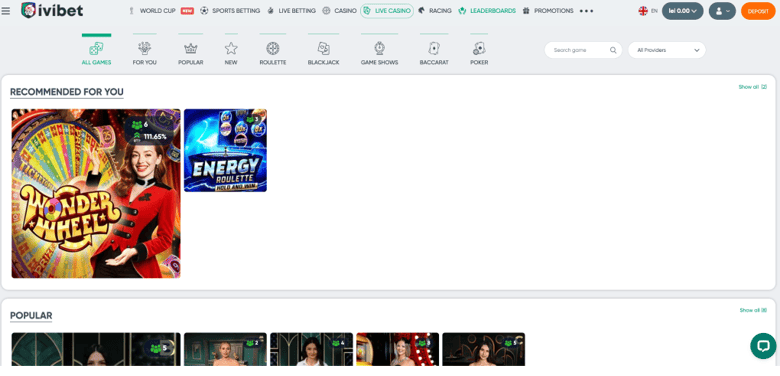This screenshot has height=376, width=780.
Task: Focus the Search game field
Action: [583, 50]
